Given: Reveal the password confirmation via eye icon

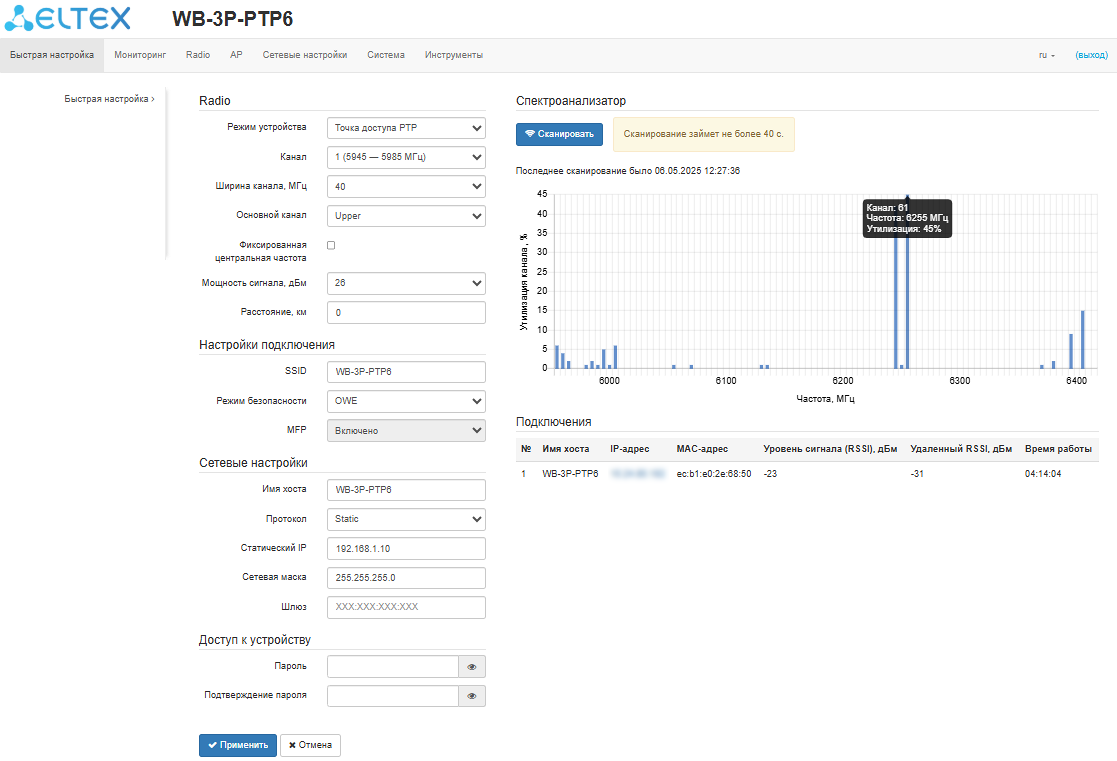Looking at the screenshot, I should coord(471,696).
